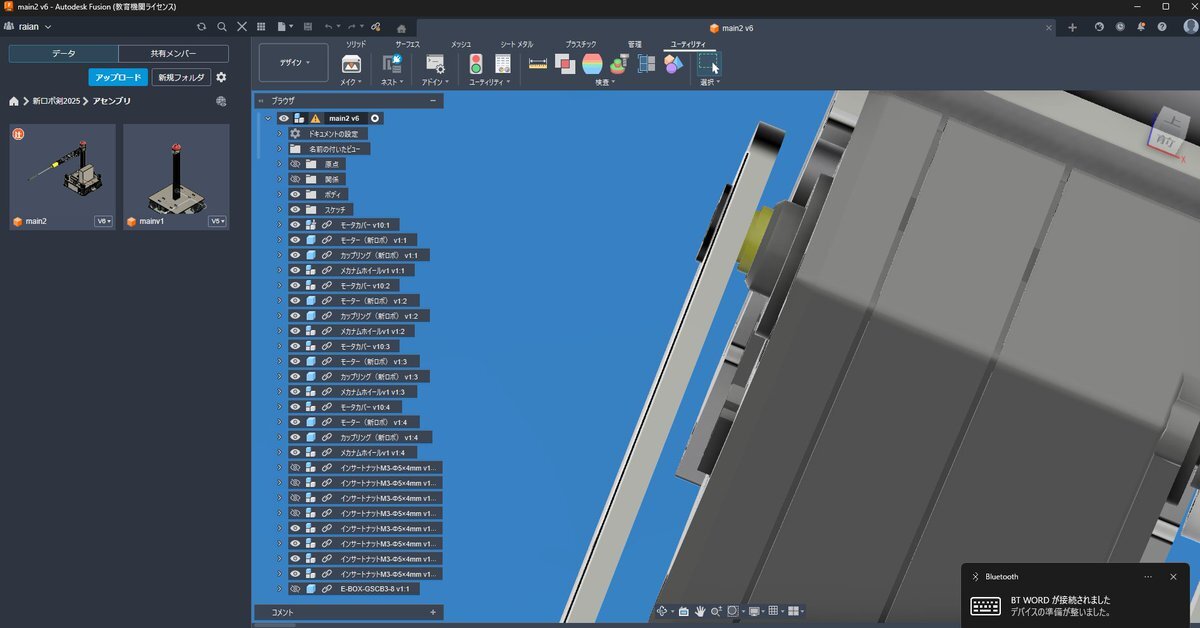The width and height of the screenshot is (1200, 628).
Task: Show the 原点 folder via eye icon
Action: coord(295,164)
